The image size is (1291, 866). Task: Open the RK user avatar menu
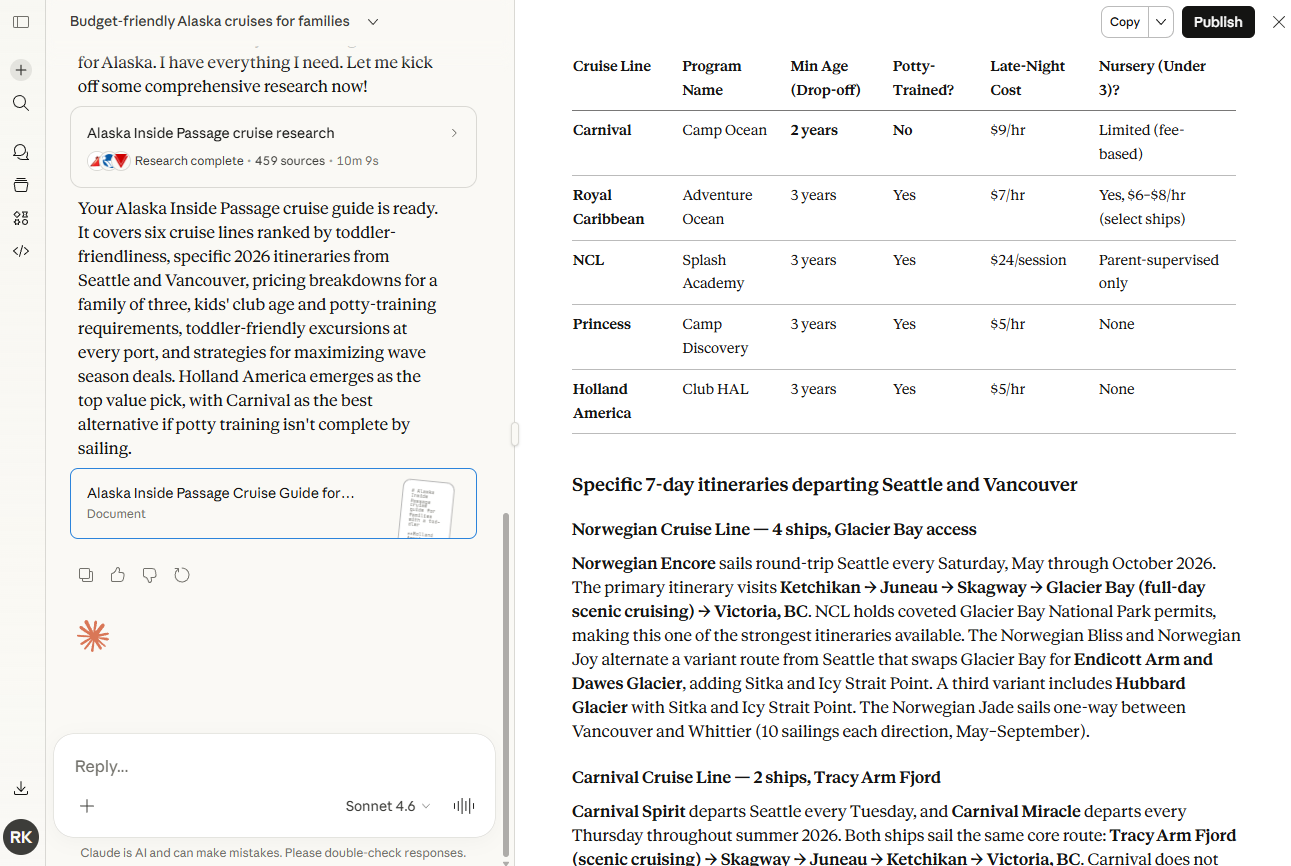coord(21,837)
